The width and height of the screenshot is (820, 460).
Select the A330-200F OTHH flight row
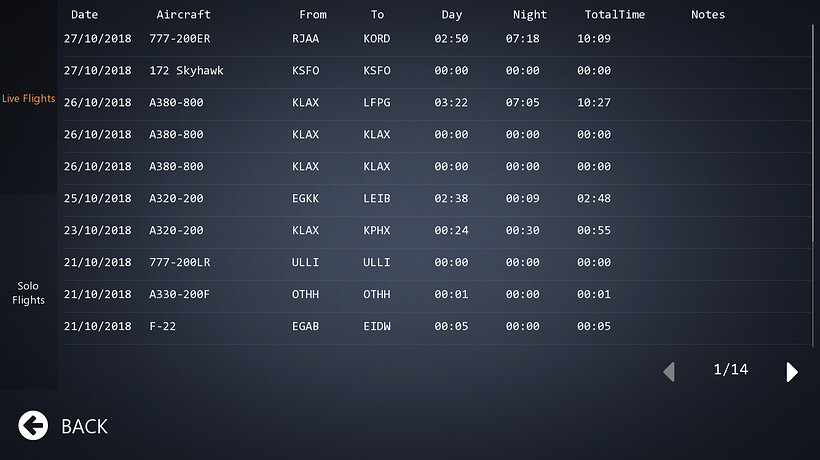click(437, 294)
